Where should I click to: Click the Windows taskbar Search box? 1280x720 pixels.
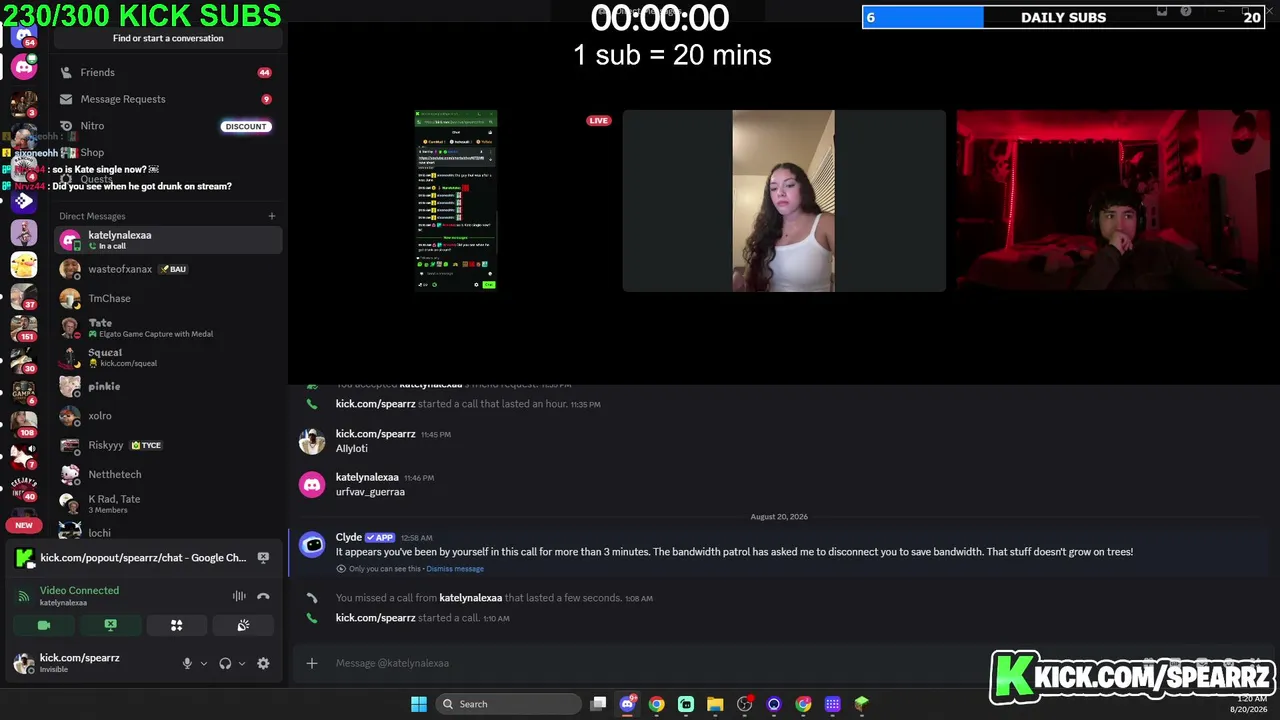pyautogui.click(x=510, y=704)
